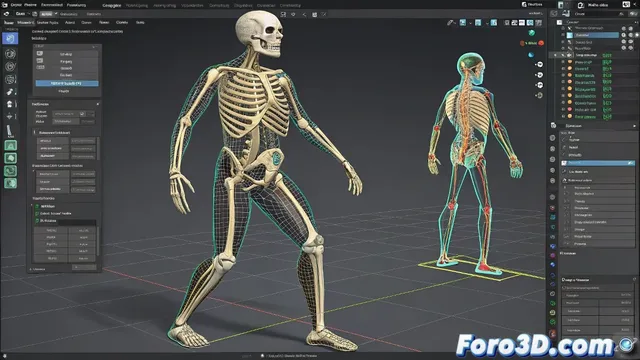This screenshot has width=640, height=360.
Task: Toggle the first green checkbox in left panel
Action: click(x=37, y=207)
